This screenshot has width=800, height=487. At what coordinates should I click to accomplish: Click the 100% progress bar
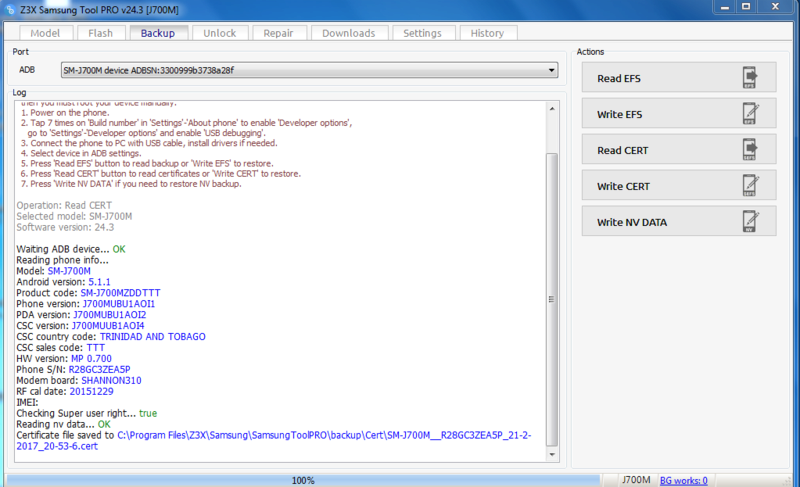(303, 480)
